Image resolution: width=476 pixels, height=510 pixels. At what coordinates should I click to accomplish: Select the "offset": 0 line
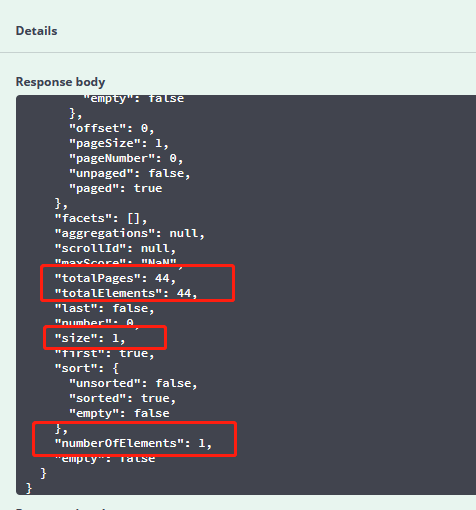(112, 128)
